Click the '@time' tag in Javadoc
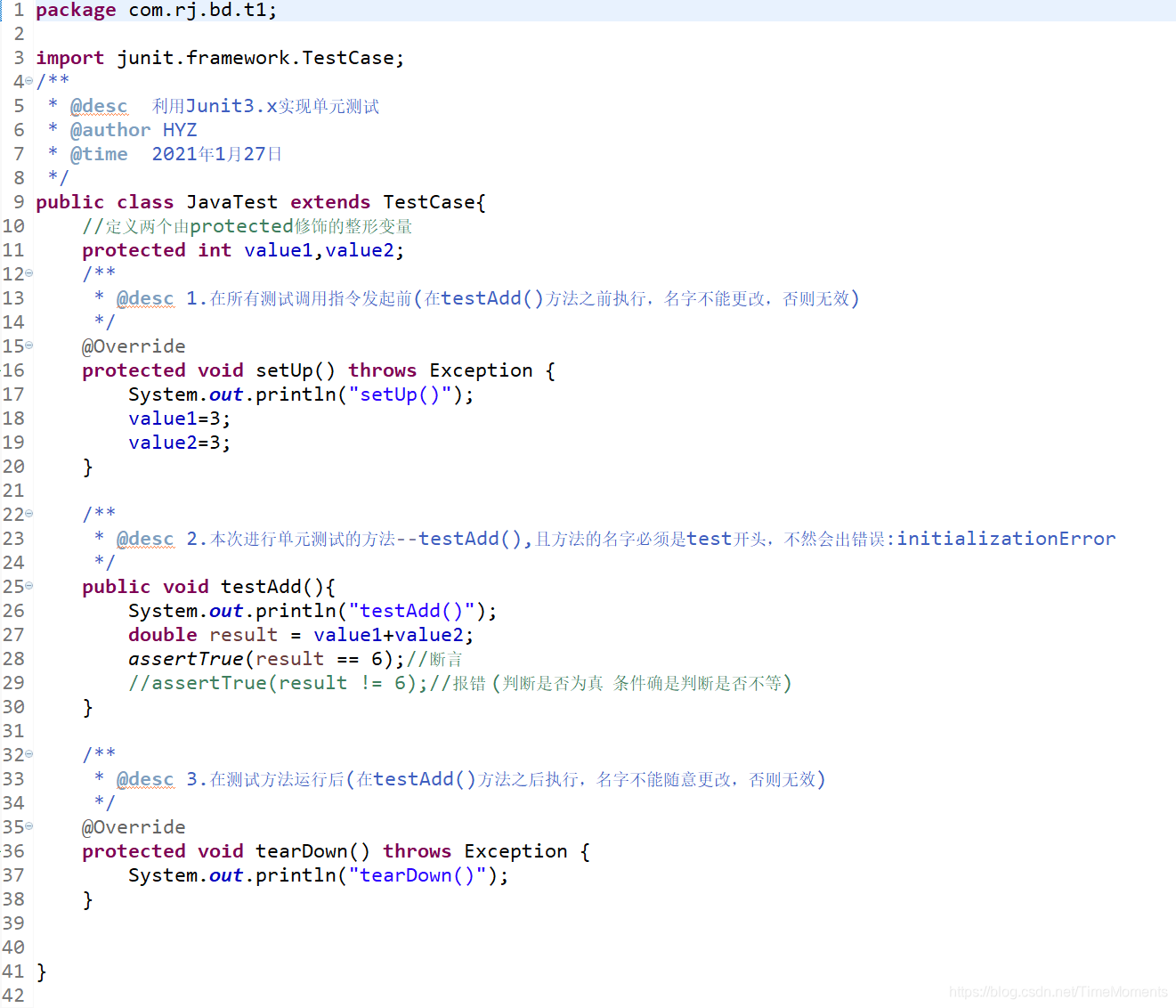Screen dimensions: 1176x1008 click(x=99, y=154)
